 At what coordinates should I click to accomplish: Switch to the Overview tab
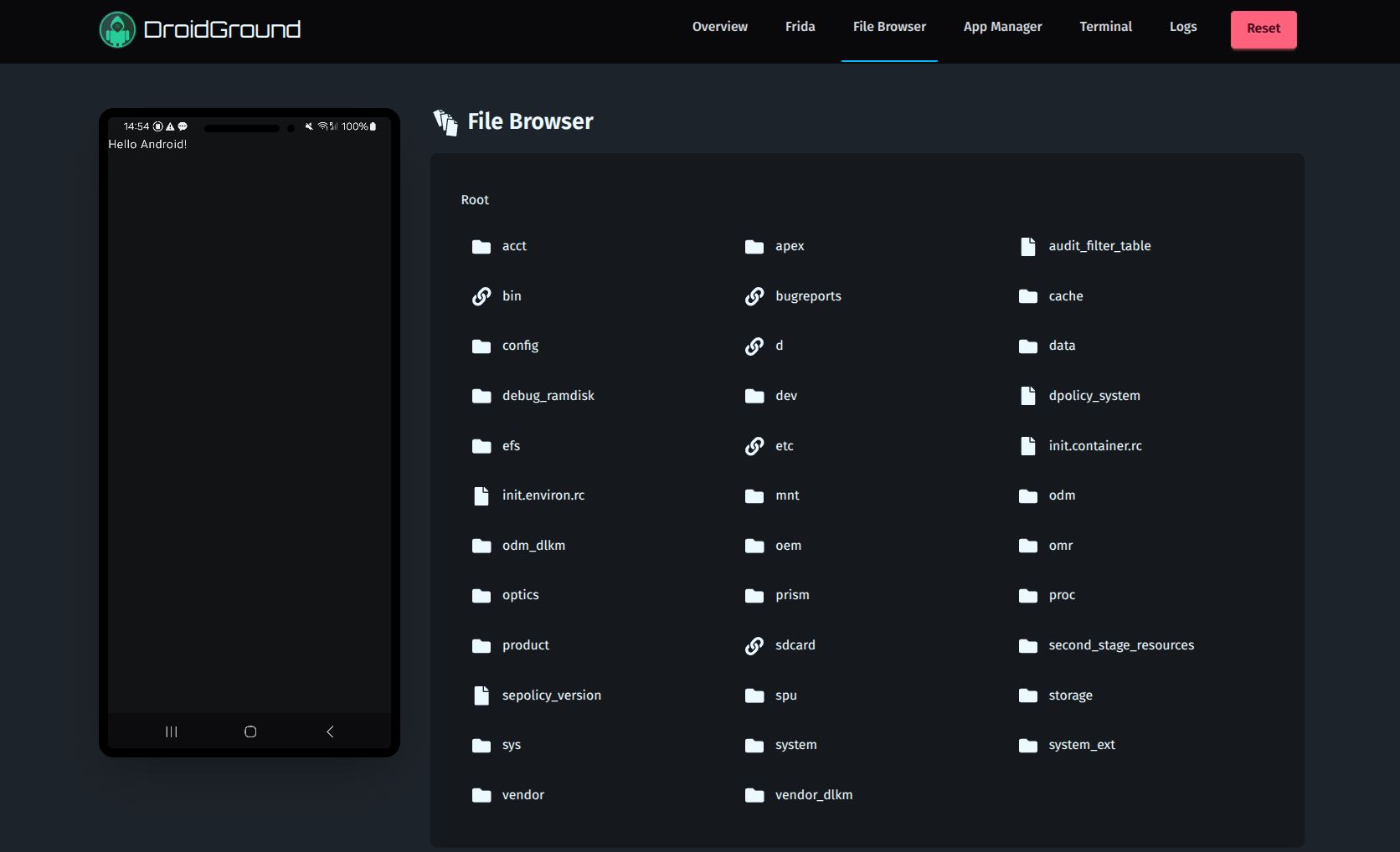pyautogui.click(x=719, y=26)
